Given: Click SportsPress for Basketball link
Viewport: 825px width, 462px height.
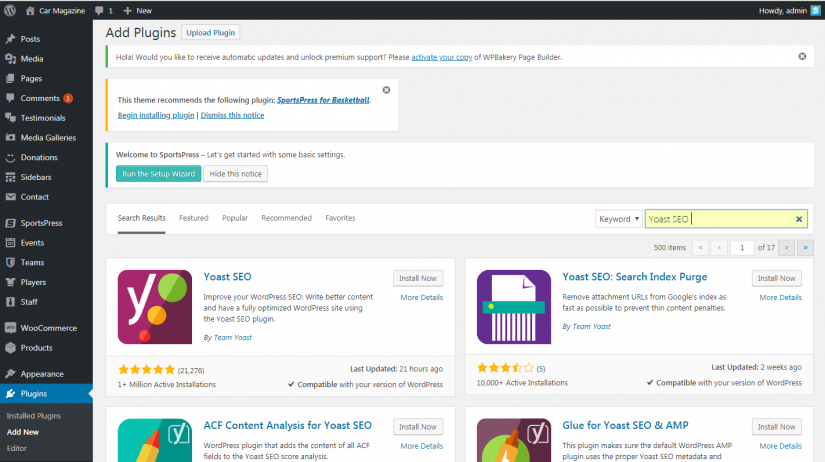Looking at the screenshot, I should click(323, 100).
